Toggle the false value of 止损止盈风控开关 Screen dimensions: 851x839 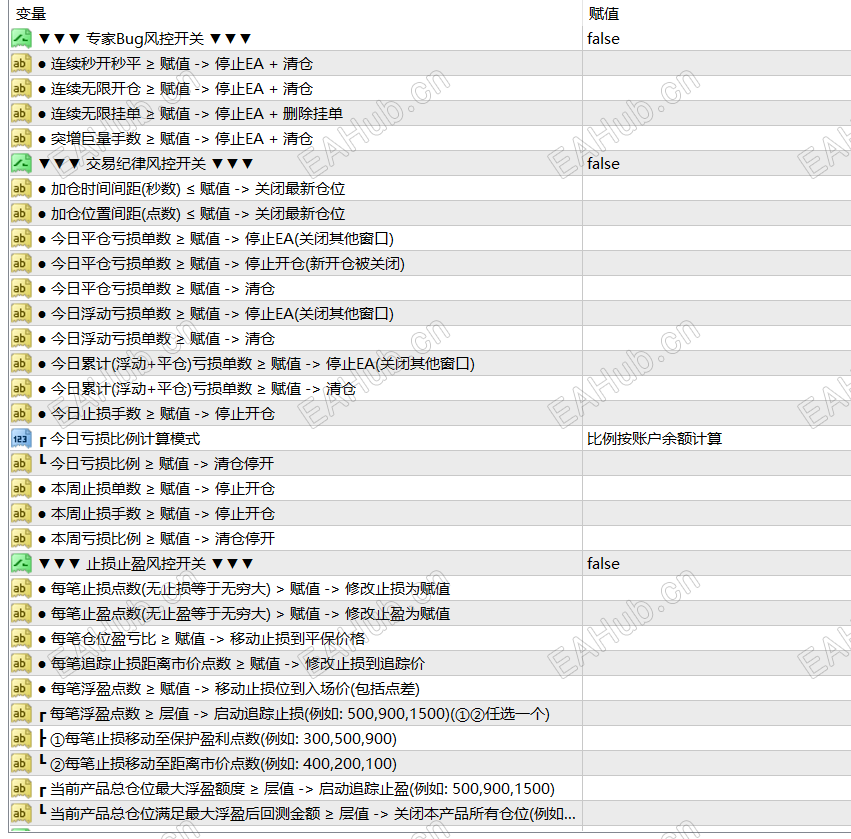click(x=604, y=563)
